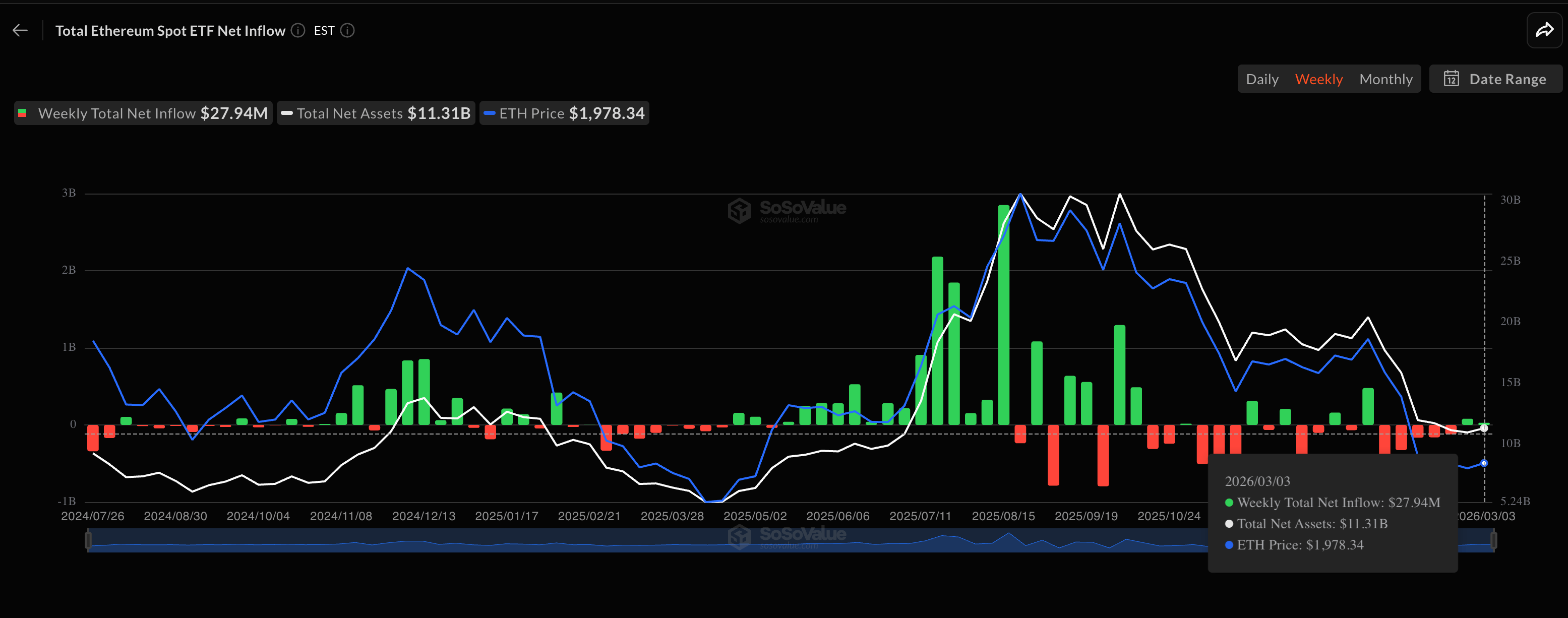
Task: Click the info icon next to EST
Action: point(347,30)
